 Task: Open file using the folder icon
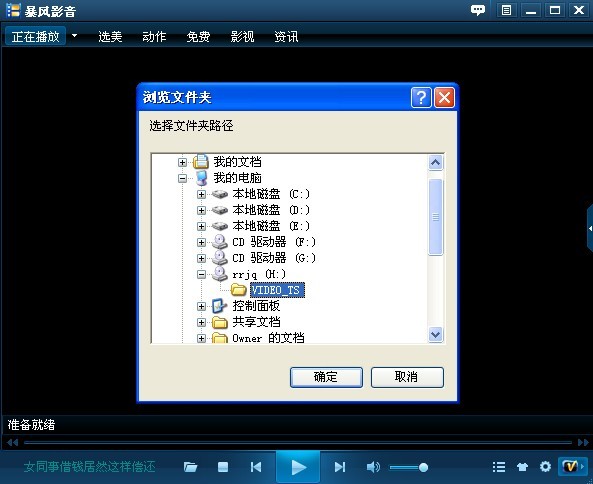click(190, 467)
